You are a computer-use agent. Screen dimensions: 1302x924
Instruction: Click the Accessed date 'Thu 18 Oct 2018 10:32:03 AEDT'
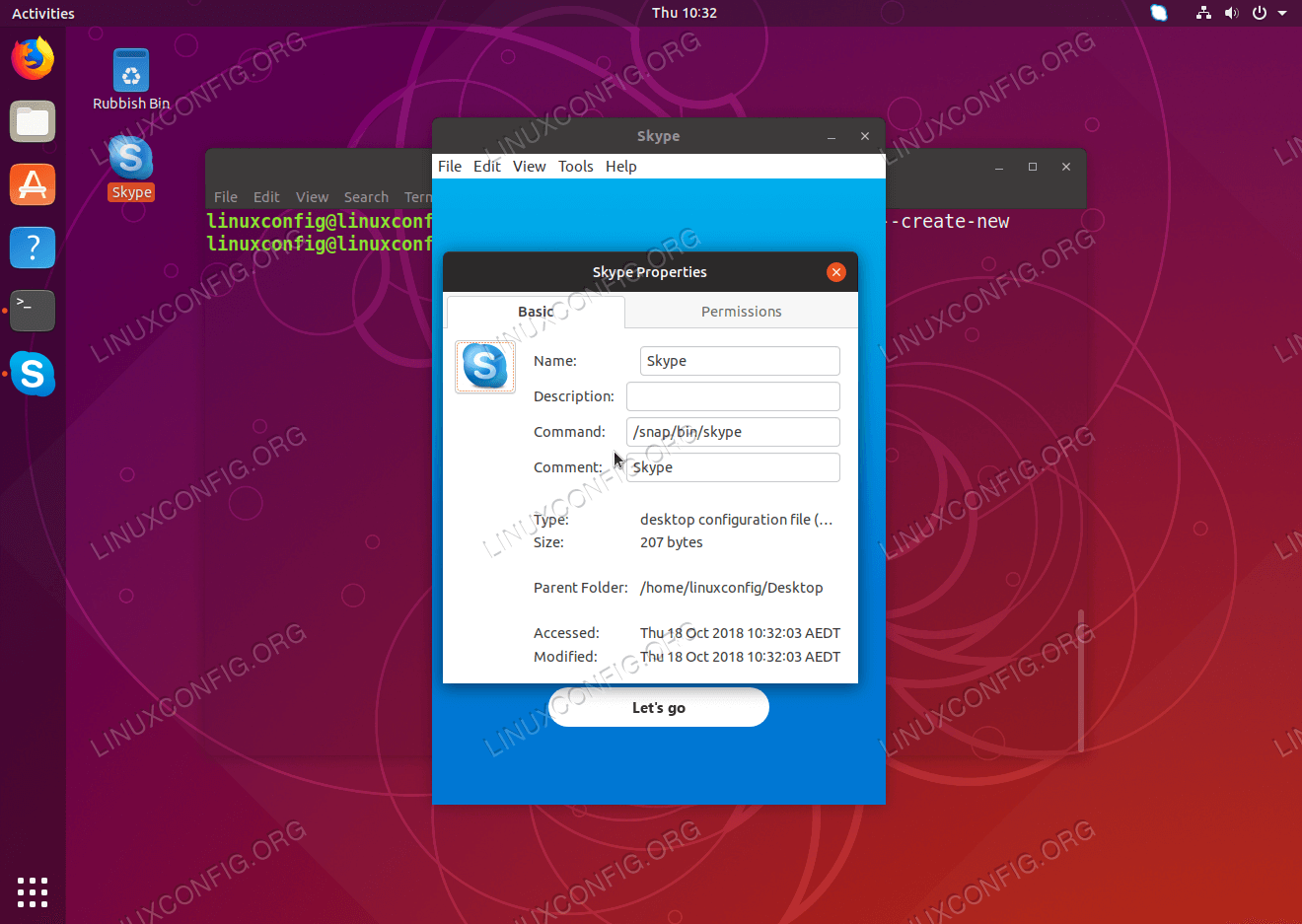(741, 633)
